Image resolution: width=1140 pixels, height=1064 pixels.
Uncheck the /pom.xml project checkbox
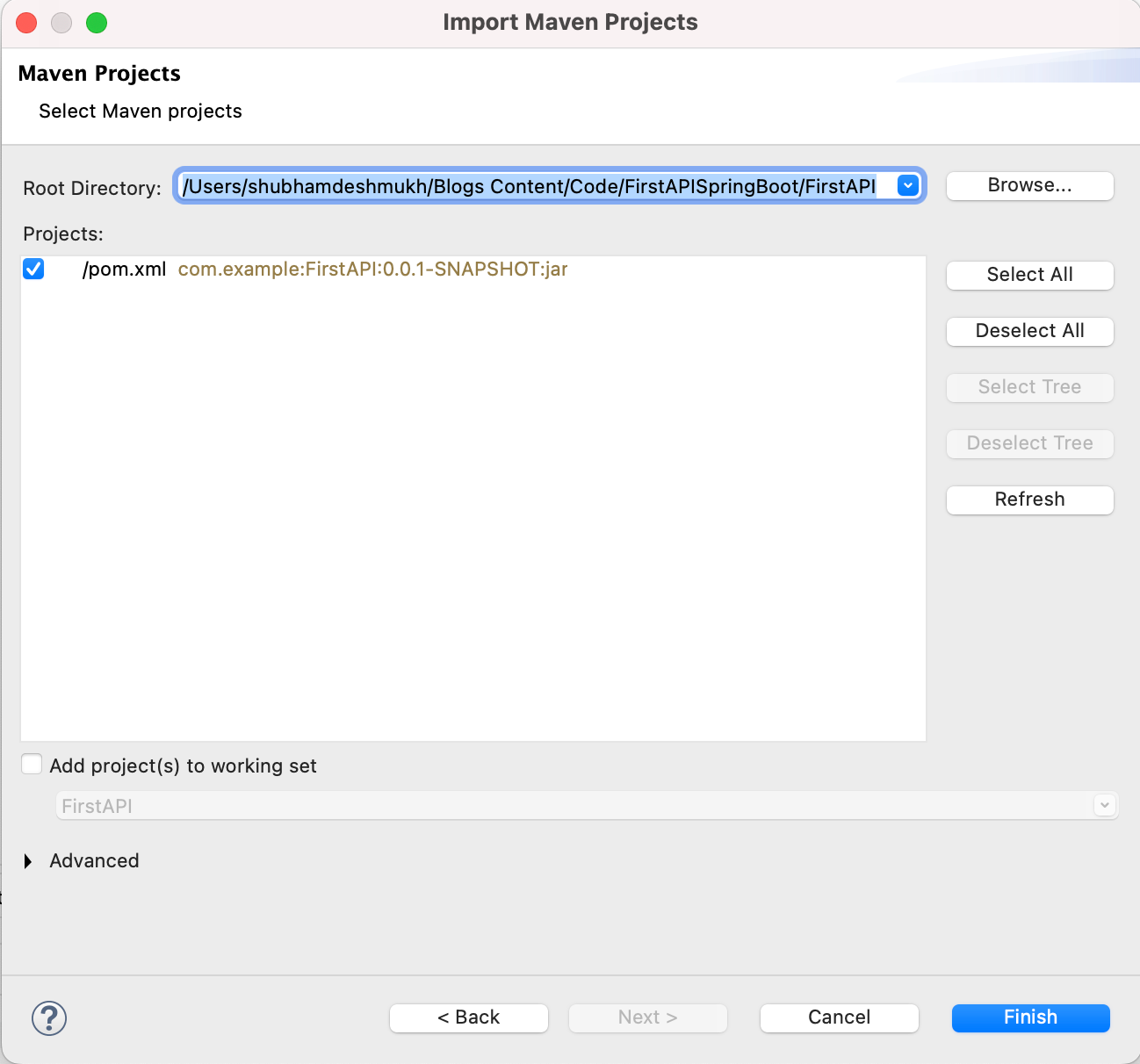33,269
